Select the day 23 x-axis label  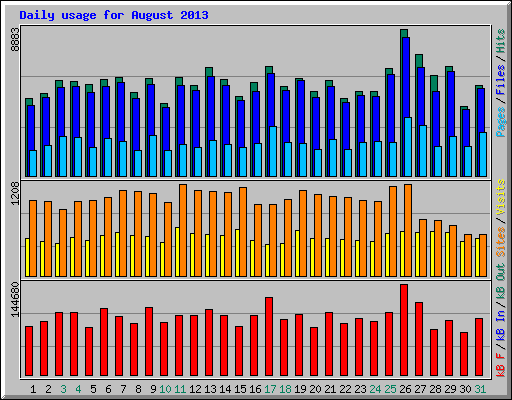[x=360, y=389]
